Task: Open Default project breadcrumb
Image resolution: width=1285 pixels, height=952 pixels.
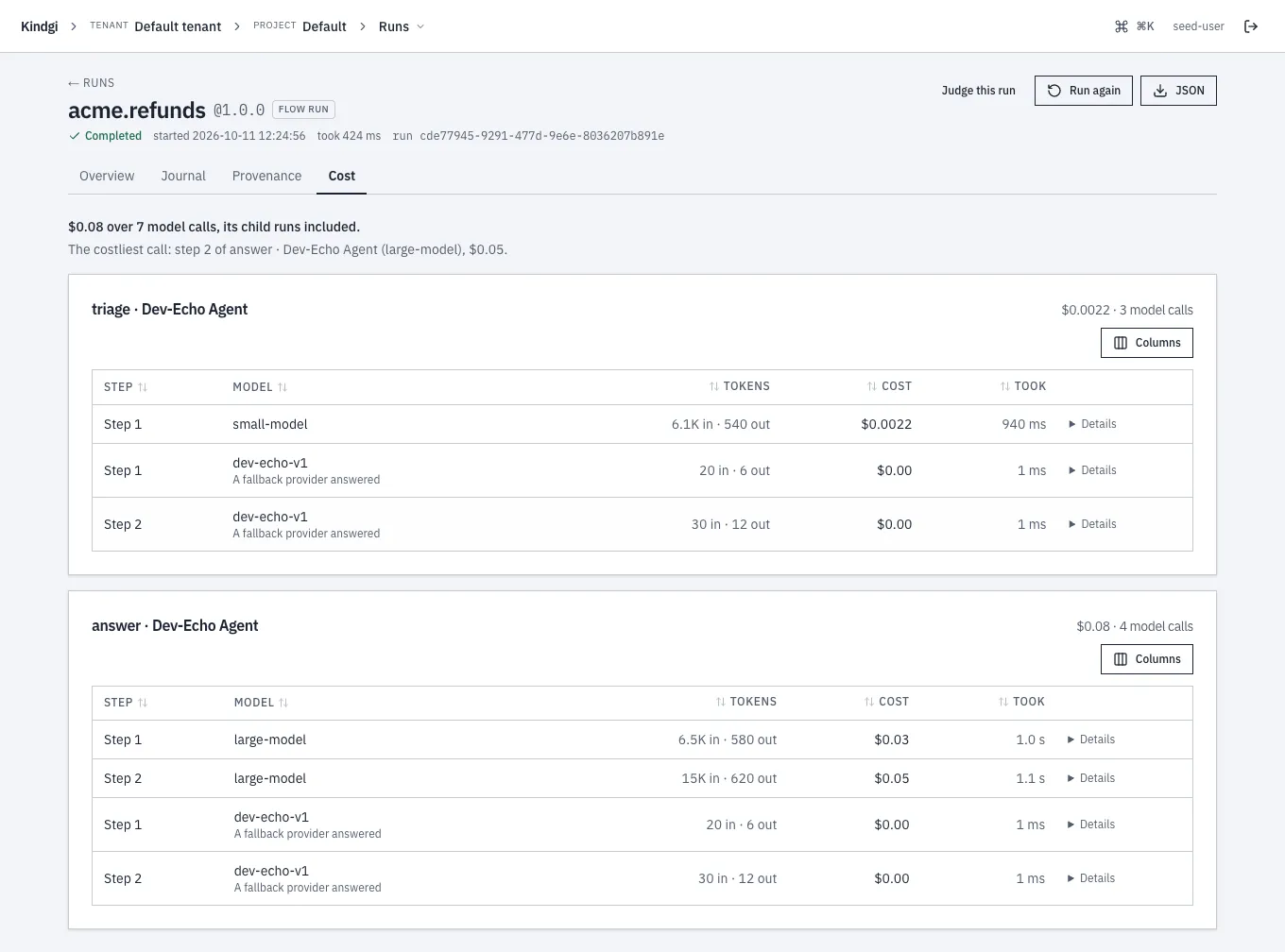Action: (300, 26)
